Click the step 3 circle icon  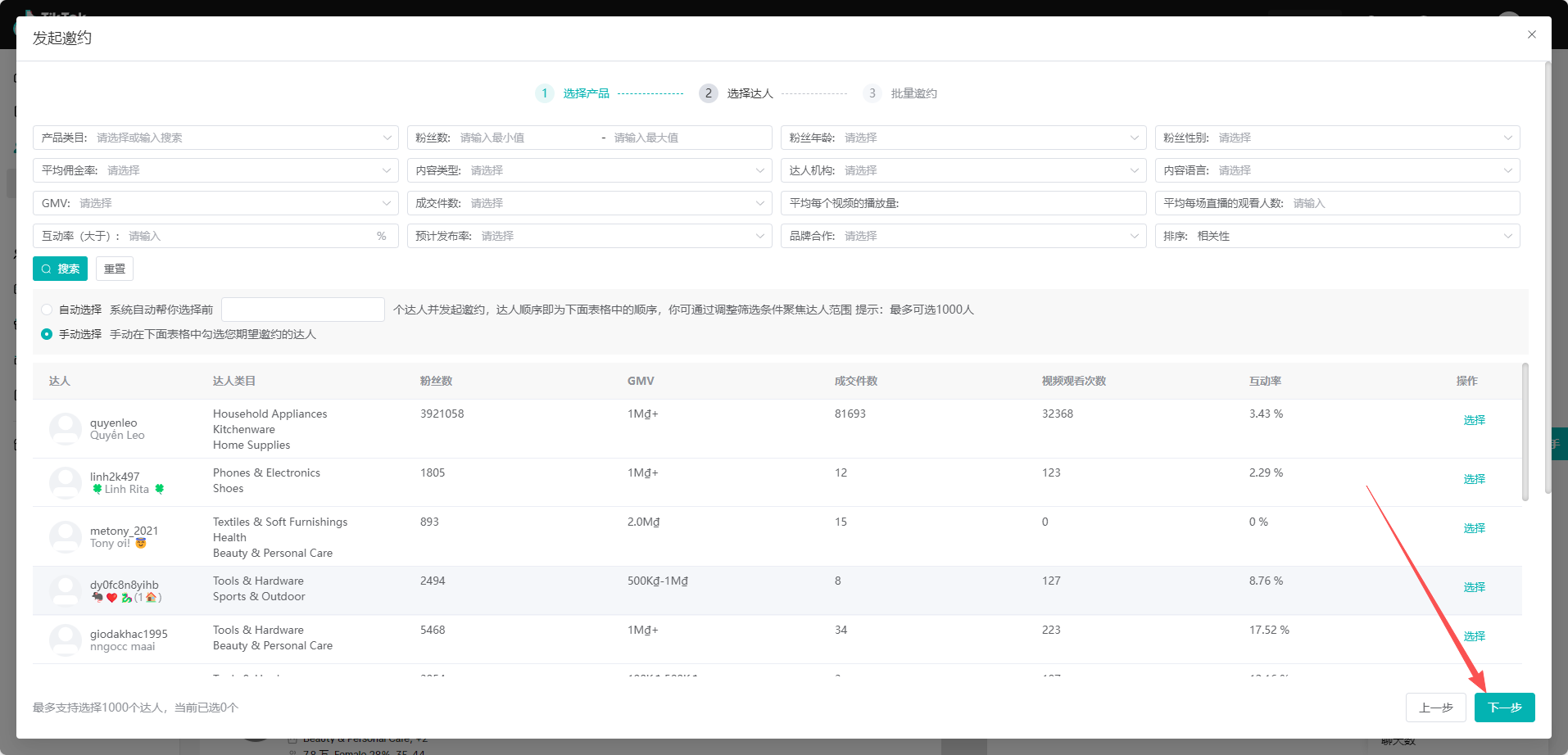pyautogui.click(x=872, y=93)
